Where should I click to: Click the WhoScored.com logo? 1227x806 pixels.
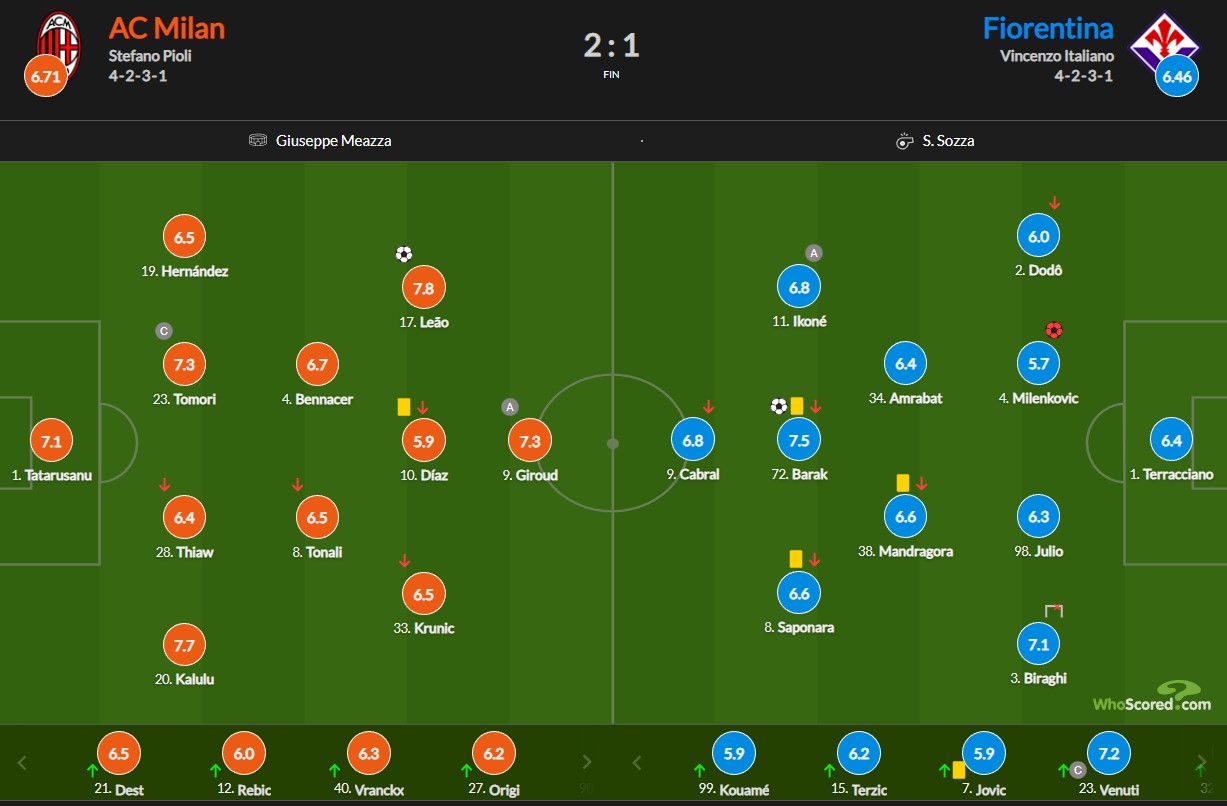point(1152,696)
